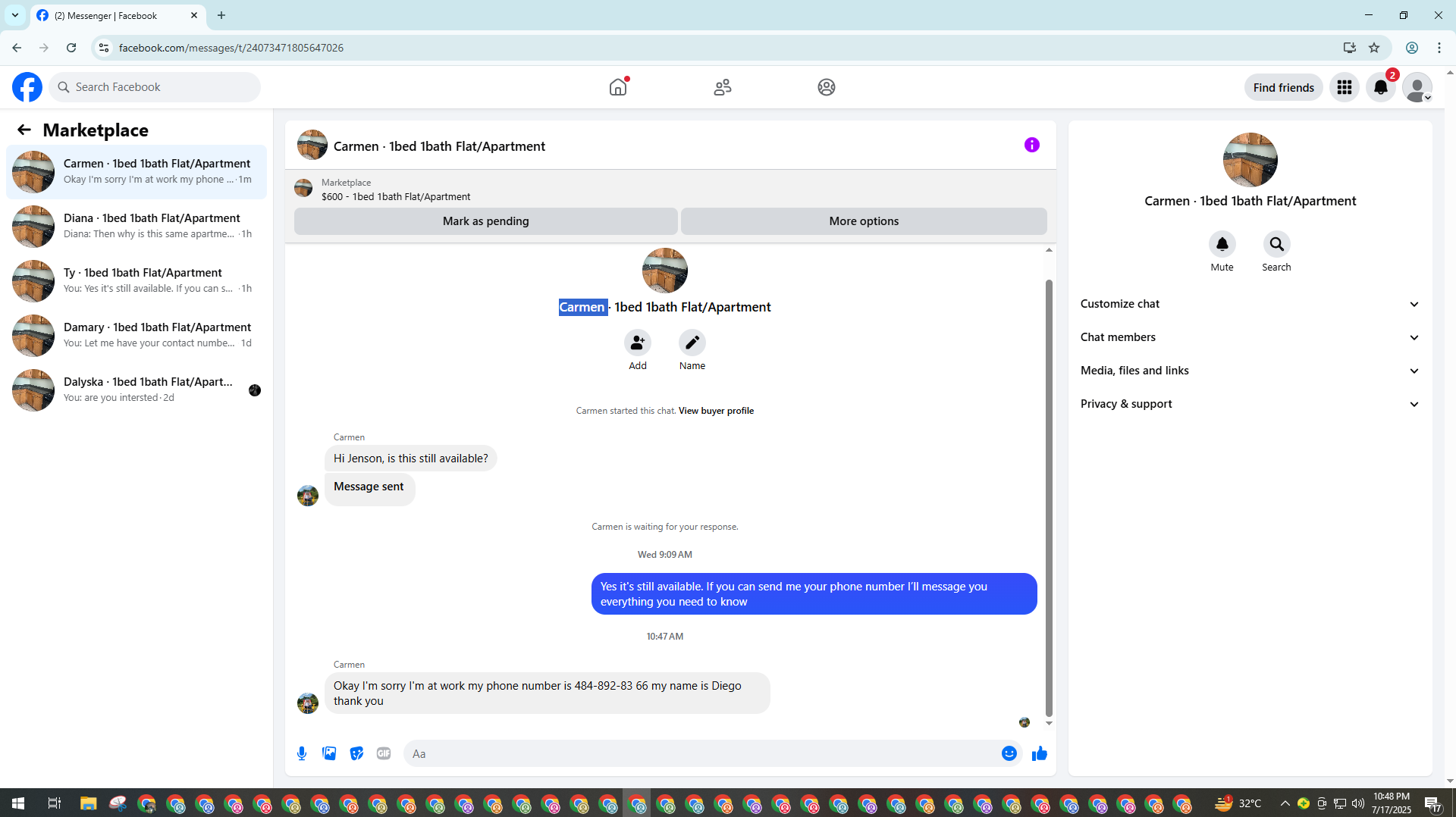1456x817 pixels.
Task: Expand Chat members section
Action: coord(1250,337)
